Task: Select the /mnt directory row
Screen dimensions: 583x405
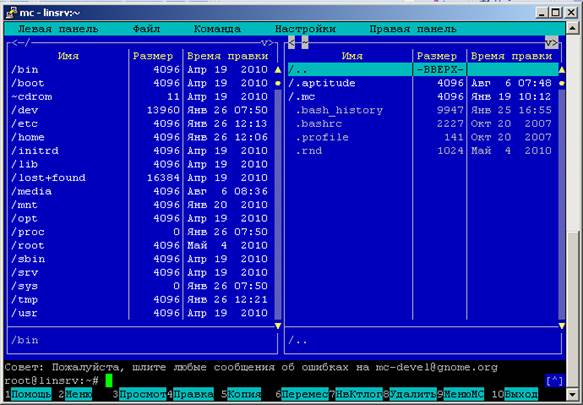Action: pos(141,205)
